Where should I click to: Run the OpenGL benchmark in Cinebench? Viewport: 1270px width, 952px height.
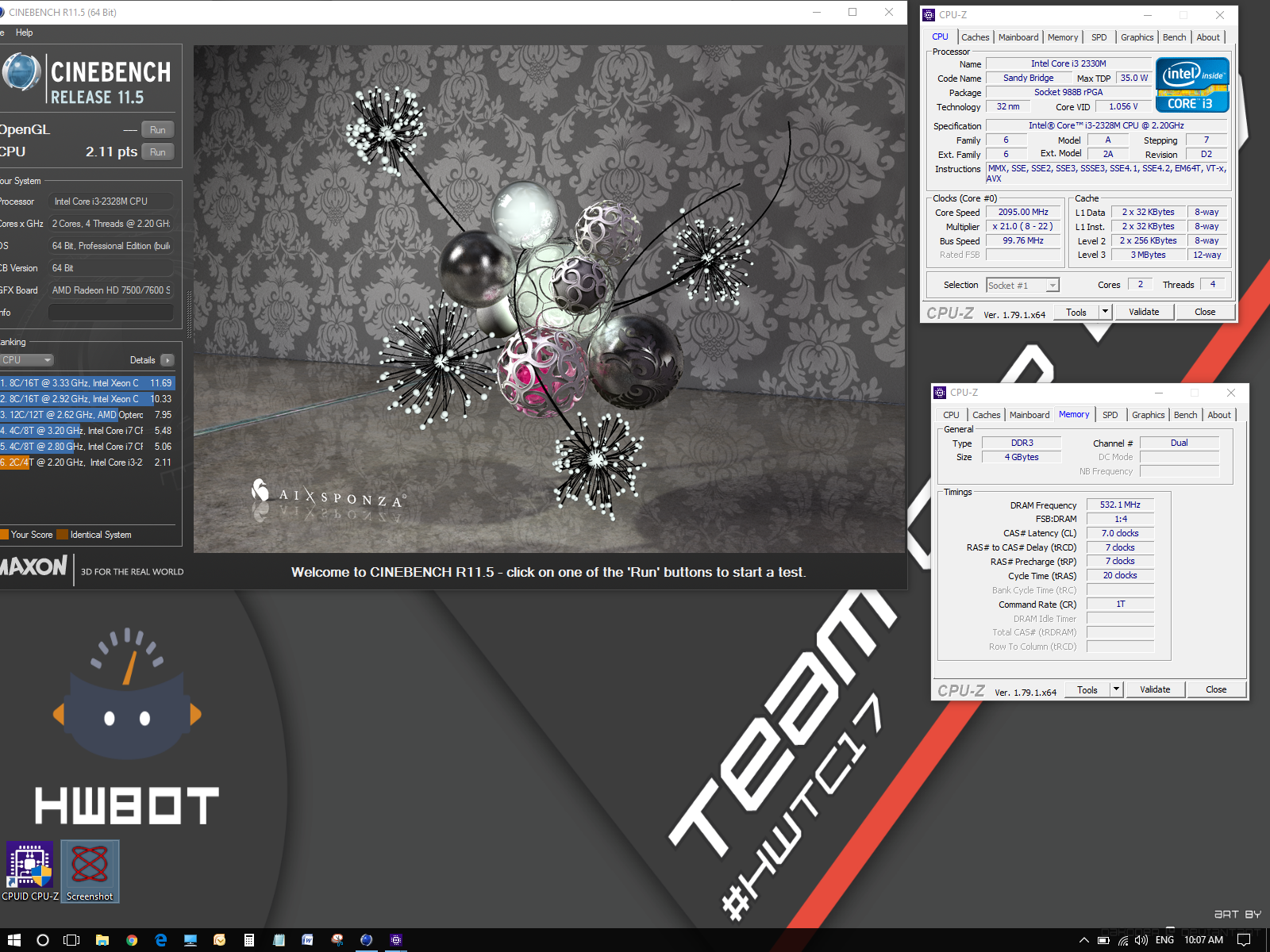tap(158, 130)
